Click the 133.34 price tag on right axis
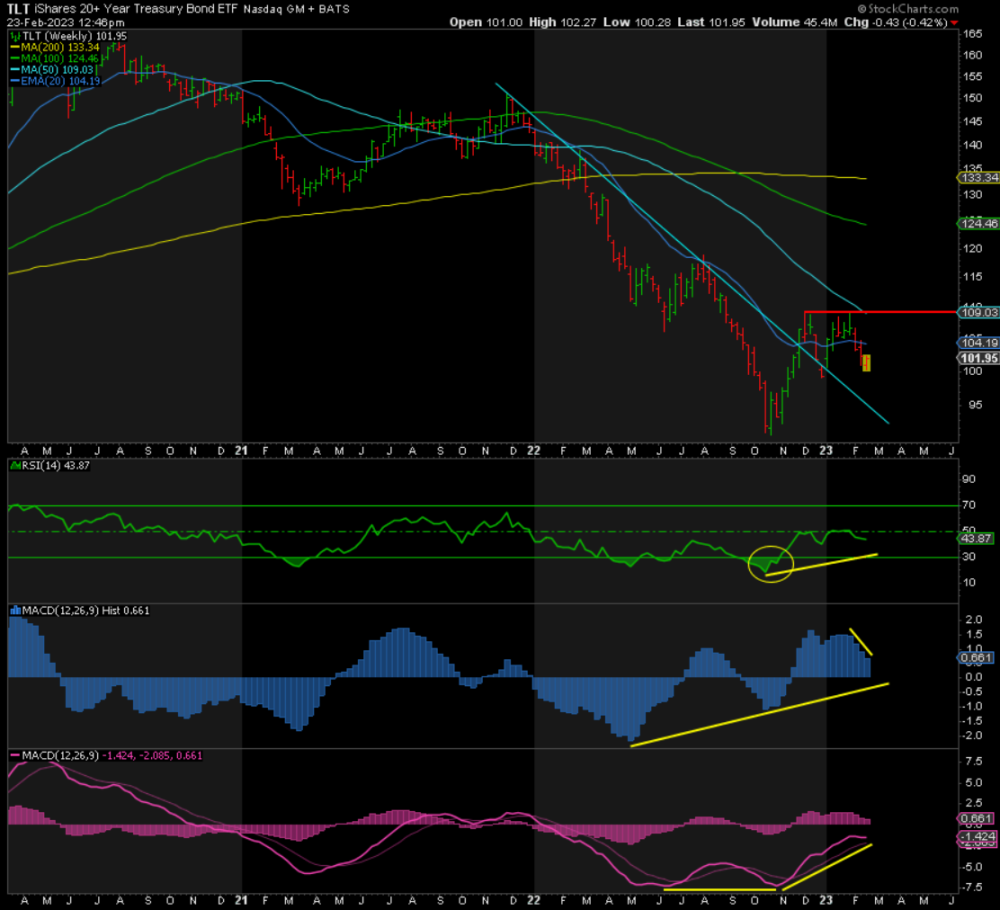This screenshot has height=910, width=1000. (979, 177)
